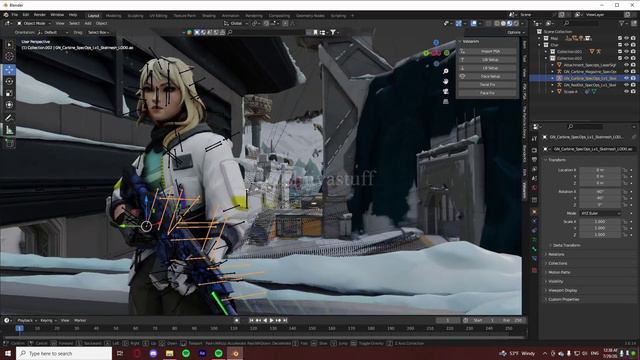Open the viewport Options dropdown
640x360 pixels.
click(516, 32)
